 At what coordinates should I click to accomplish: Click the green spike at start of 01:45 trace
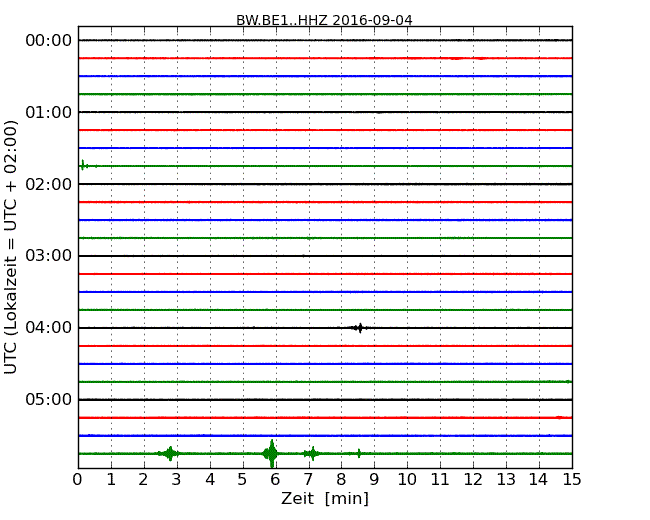tap(84, 165)
